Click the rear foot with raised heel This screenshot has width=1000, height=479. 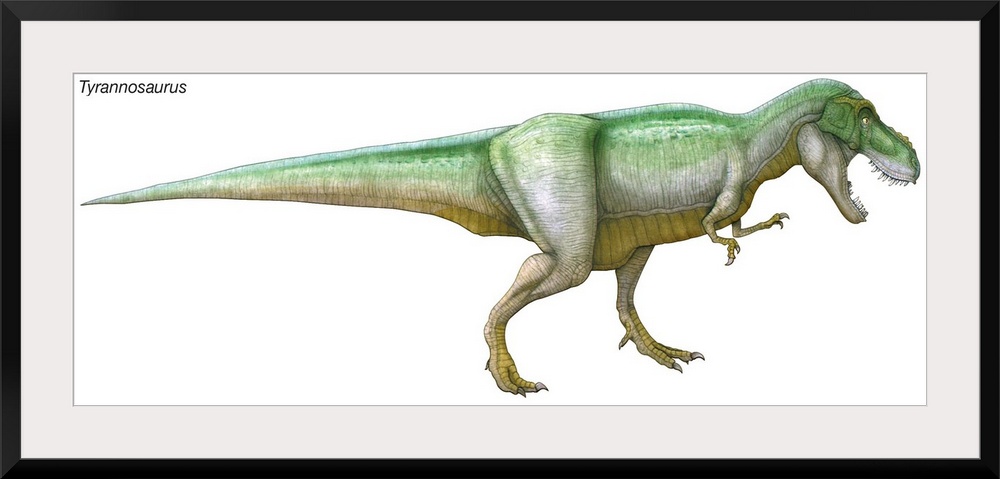517,380
